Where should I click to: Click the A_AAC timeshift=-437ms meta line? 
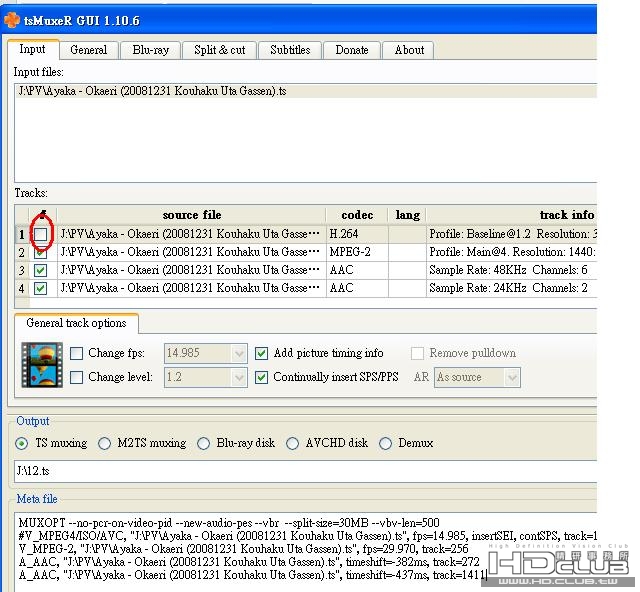click(253, 575)
